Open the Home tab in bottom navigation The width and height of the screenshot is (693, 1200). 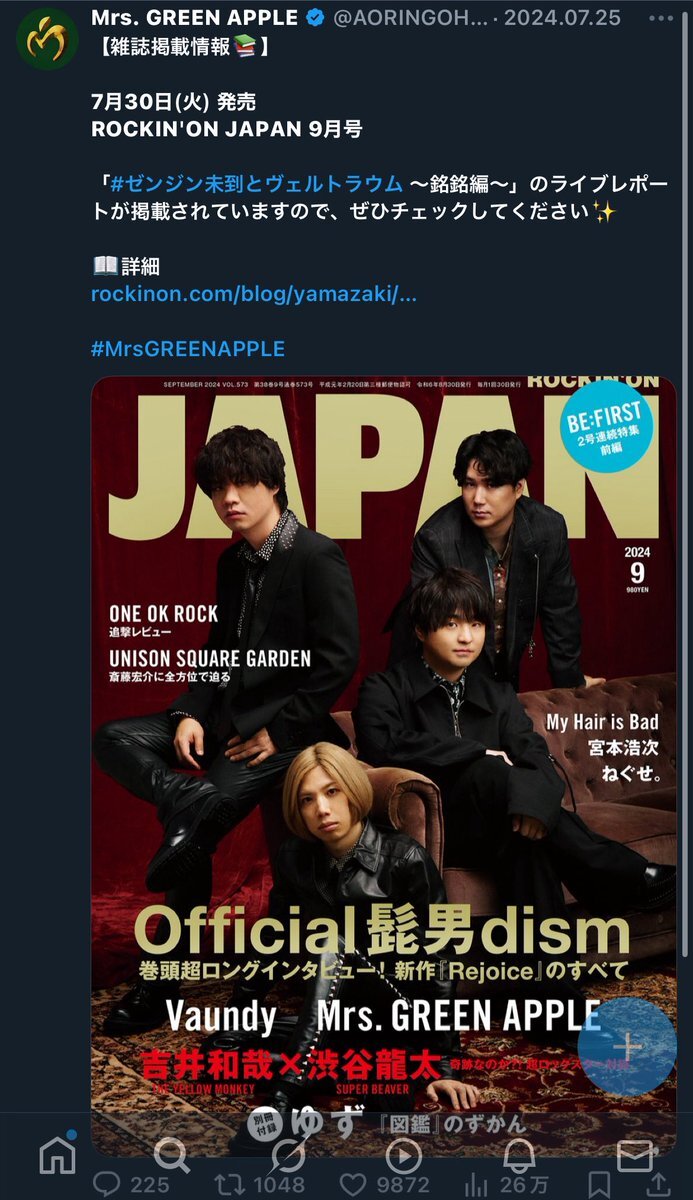(x=57, y=1156)
